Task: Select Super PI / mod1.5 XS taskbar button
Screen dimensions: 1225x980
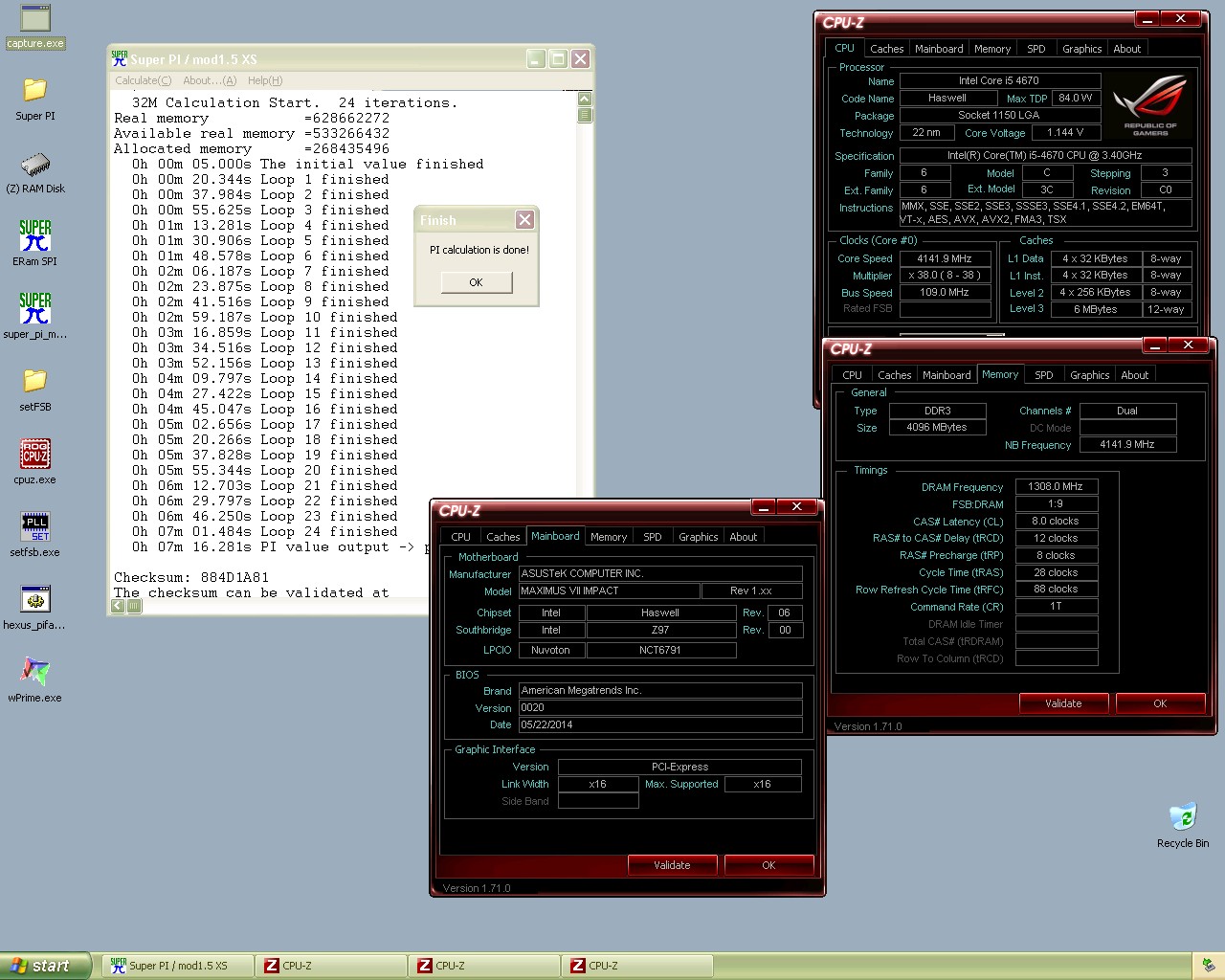Action: (177, 966)
